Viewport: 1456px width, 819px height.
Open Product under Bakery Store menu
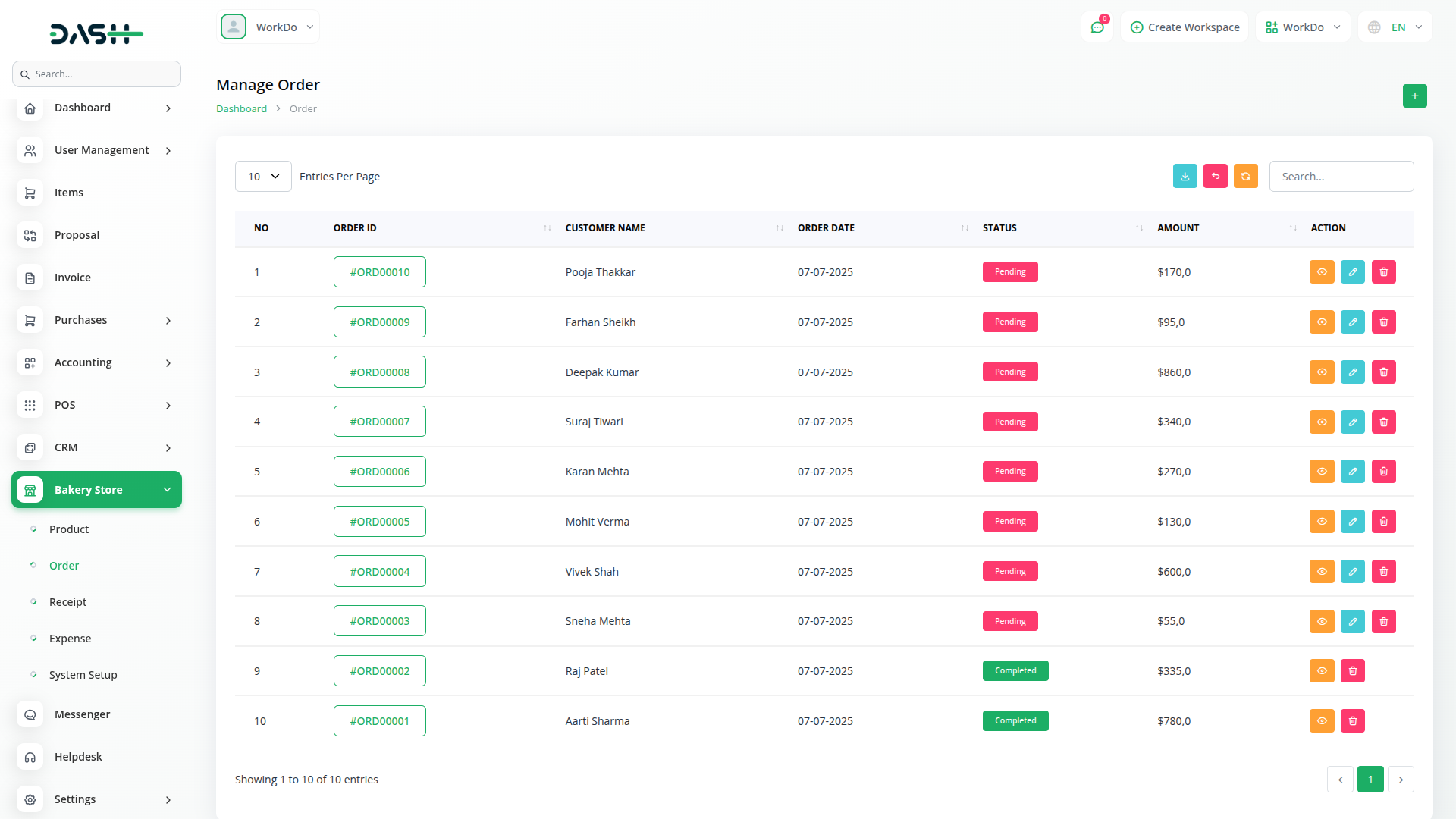pos(68,529)
